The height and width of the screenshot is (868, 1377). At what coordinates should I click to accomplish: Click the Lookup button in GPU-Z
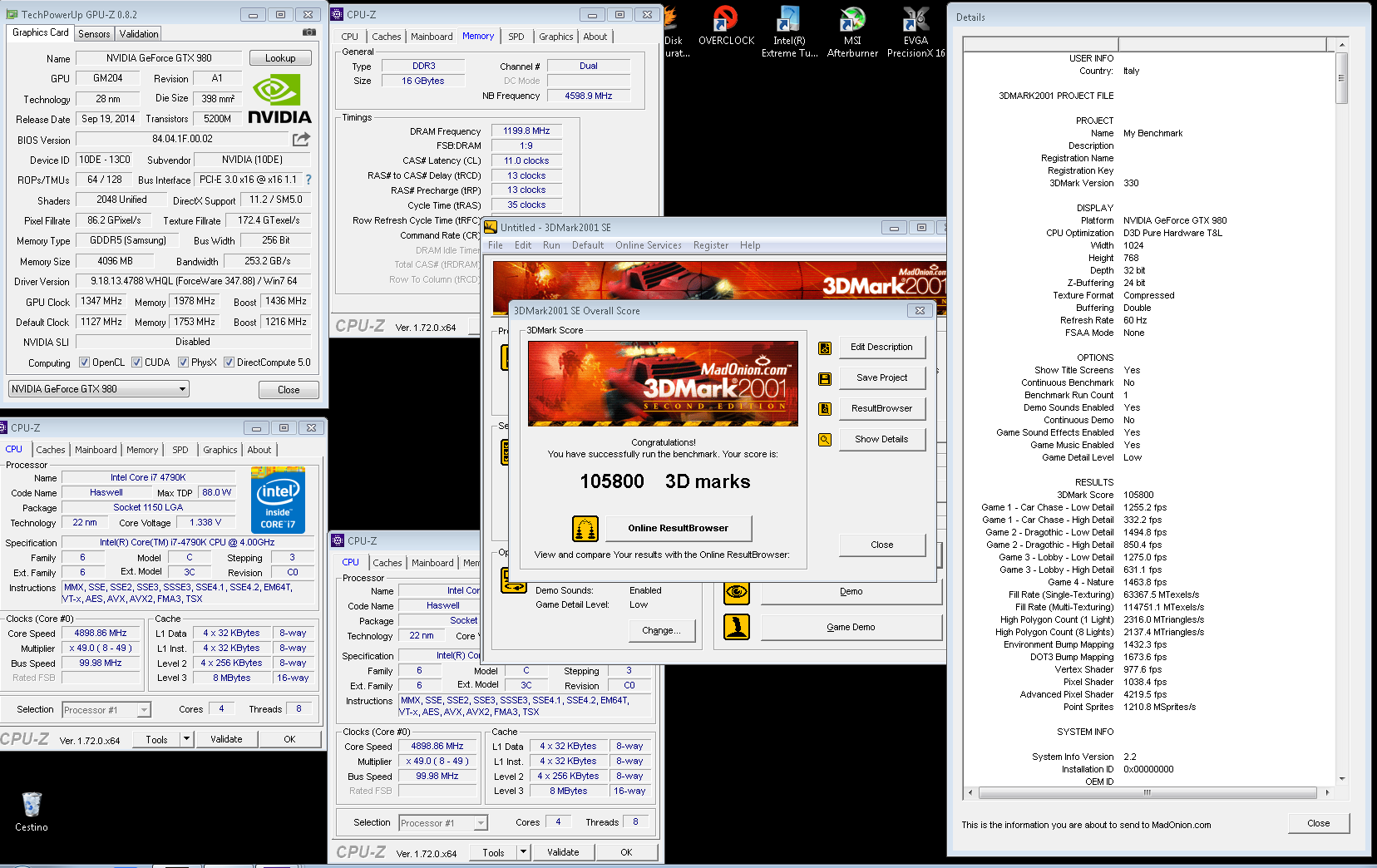coord(280,58)
